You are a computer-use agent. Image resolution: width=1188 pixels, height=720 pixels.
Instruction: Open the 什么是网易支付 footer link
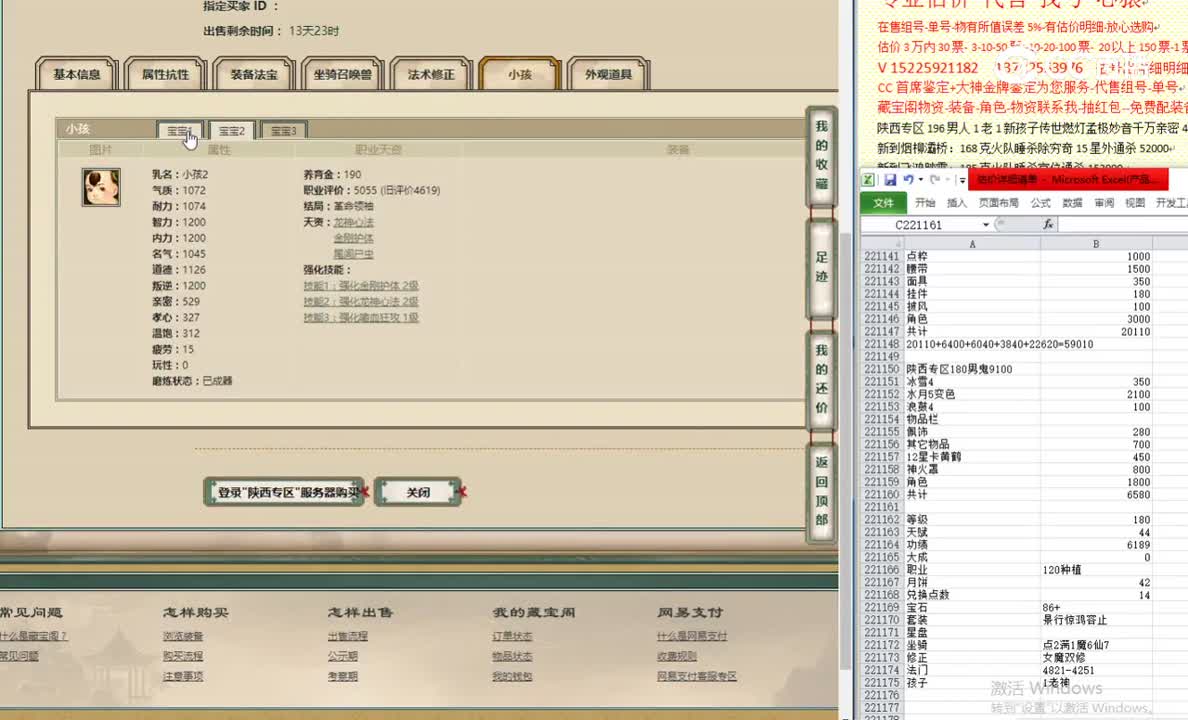692,636
